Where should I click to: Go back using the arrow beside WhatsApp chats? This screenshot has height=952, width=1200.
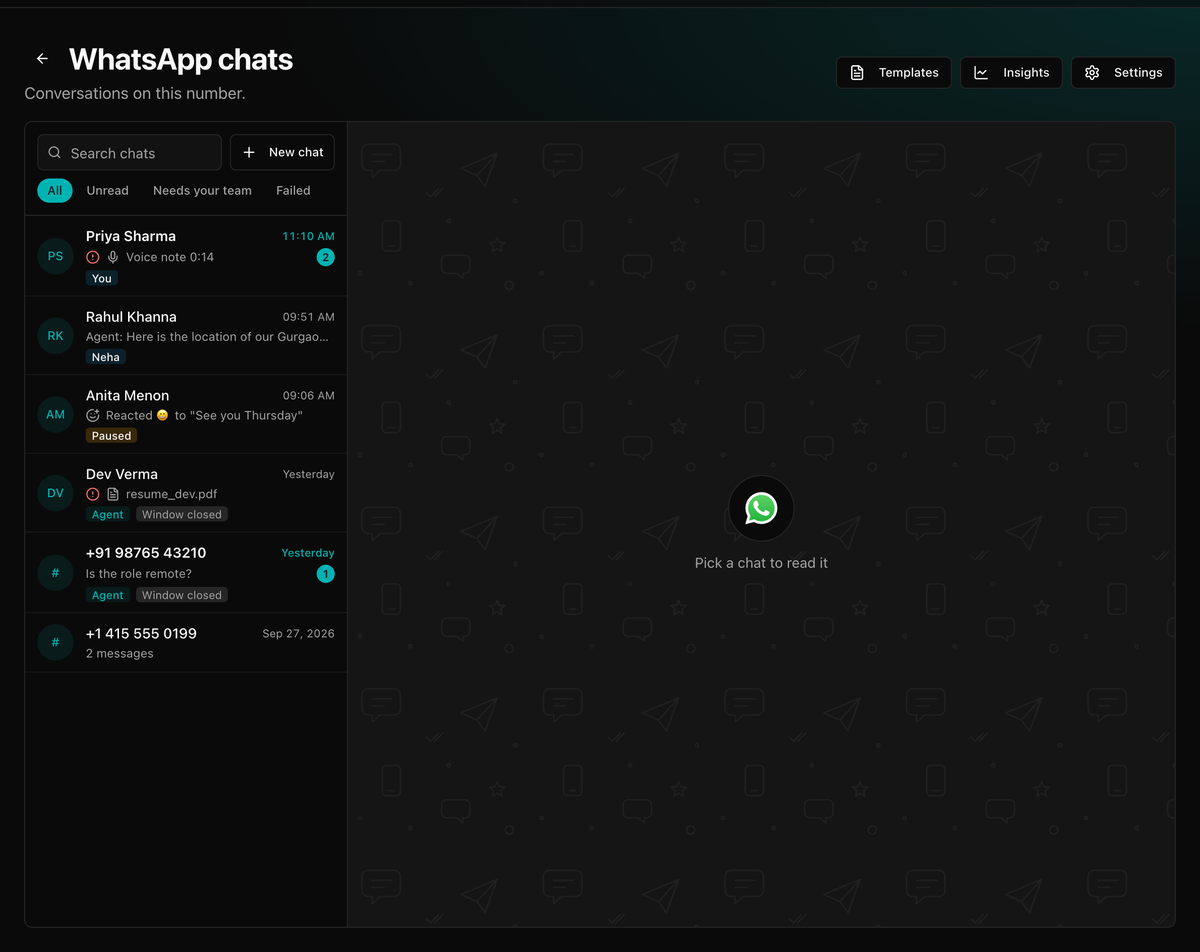click(x=42, y=59)
